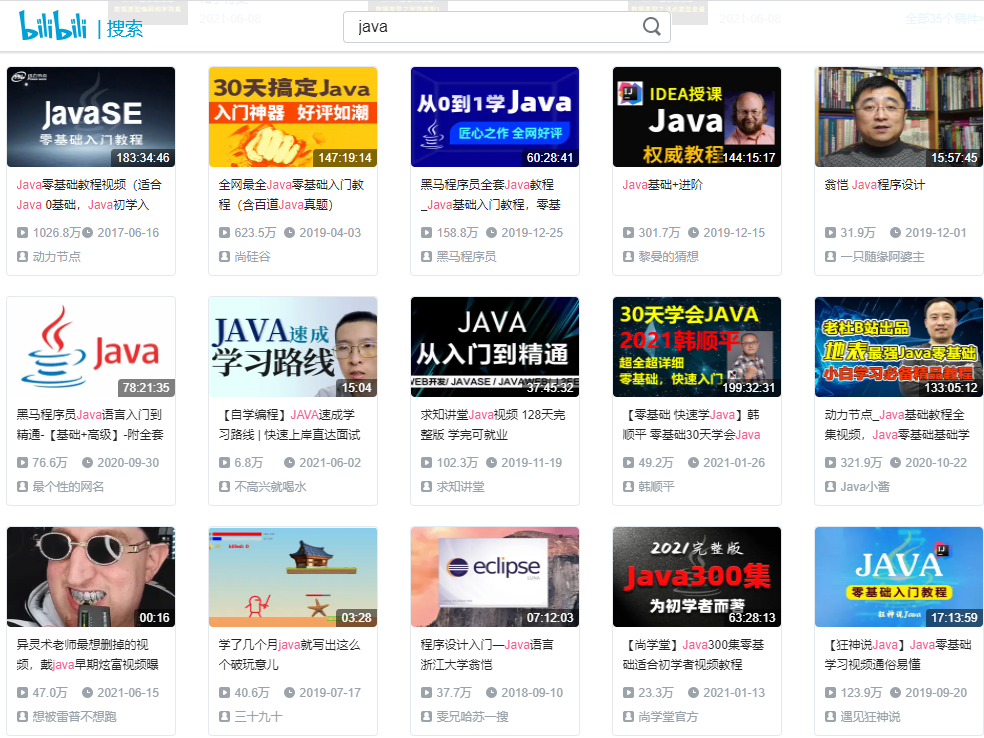Open the Java300集 thumbnail
This screenshot has height=738, width=984.
pyautogui.click(x=697, y=577)
